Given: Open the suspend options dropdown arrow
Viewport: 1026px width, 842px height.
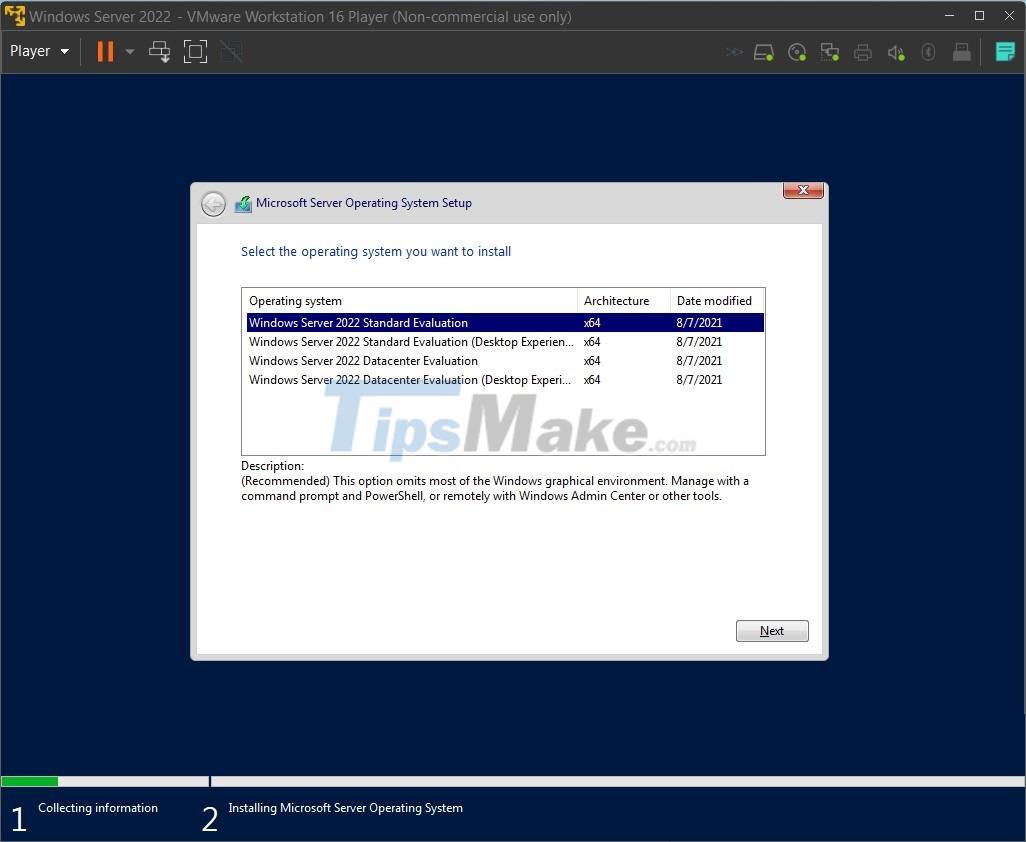Looking at the screenshot, I should point(129,51).
